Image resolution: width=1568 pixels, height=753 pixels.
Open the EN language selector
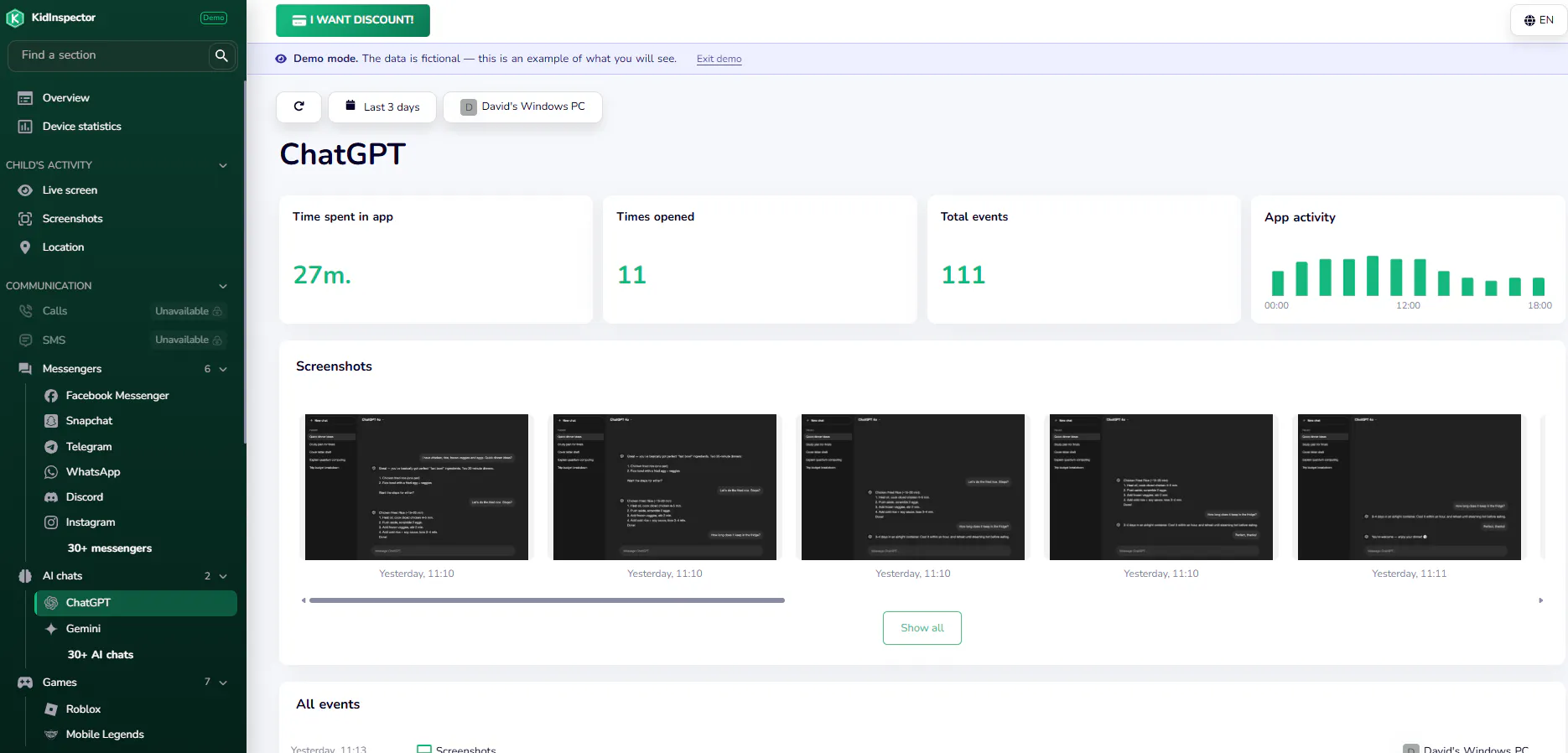pos(1539,20)
